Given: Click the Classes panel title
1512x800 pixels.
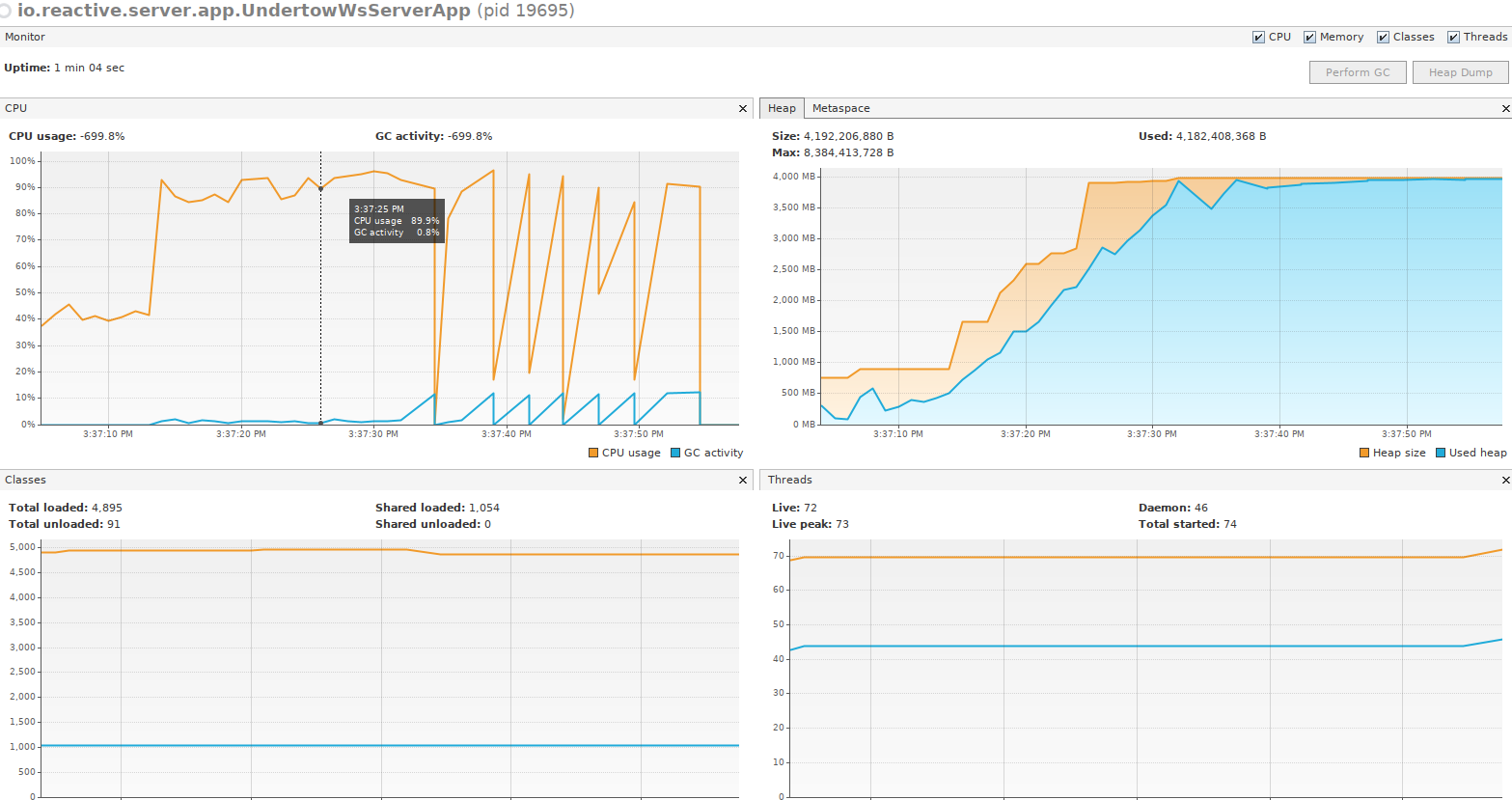Looking at the screenshot, I should pyautogui.click(x=25, y=480).
